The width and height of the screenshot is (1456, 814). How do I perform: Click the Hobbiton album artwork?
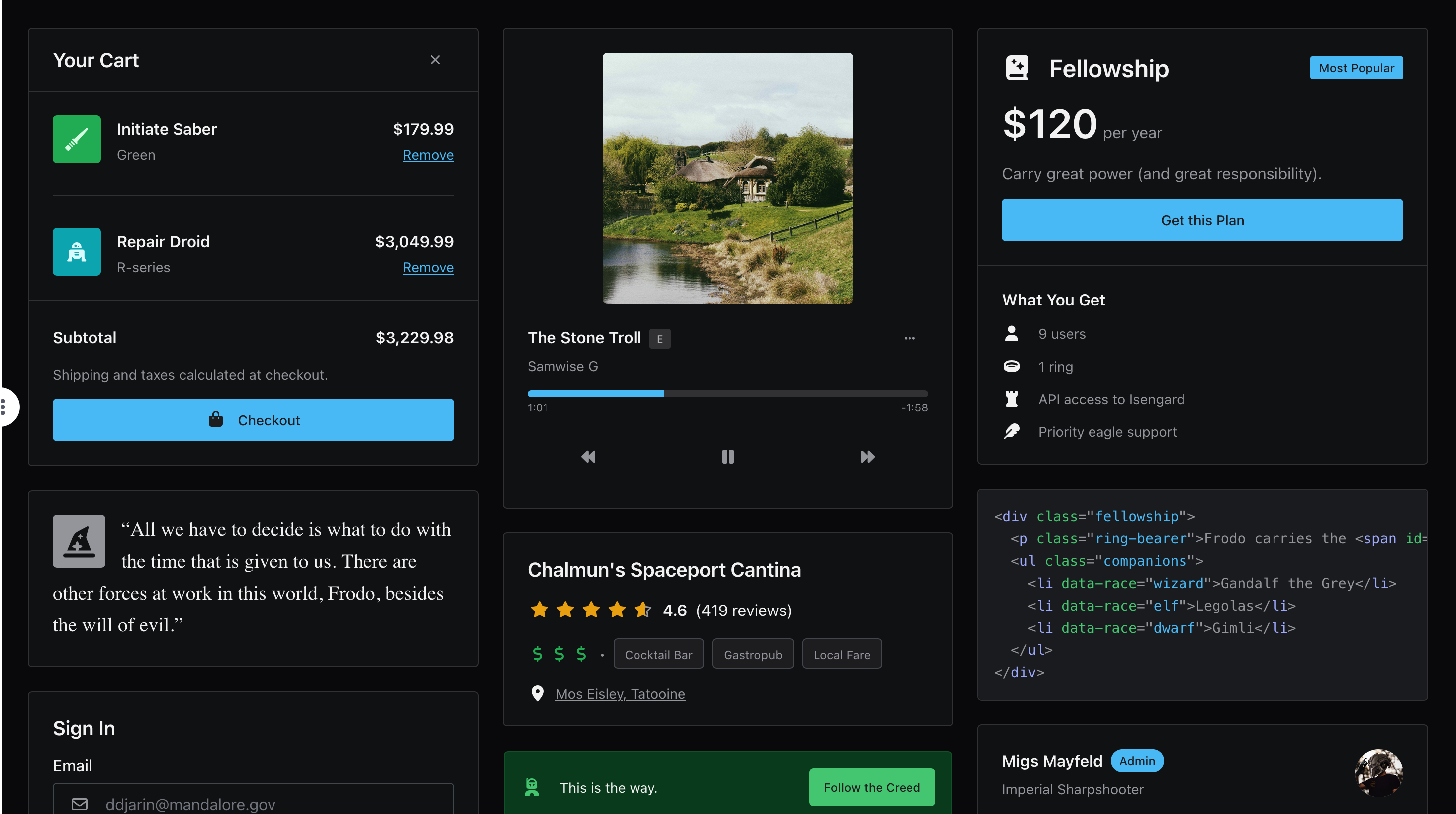tap(728, 178)
